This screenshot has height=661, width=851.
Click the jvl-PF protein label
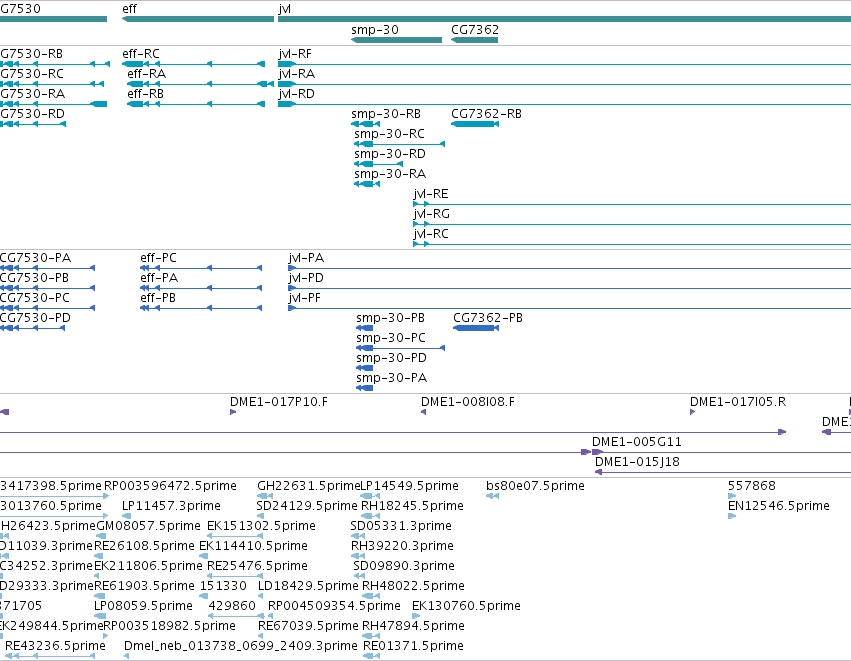coord(304,298)
